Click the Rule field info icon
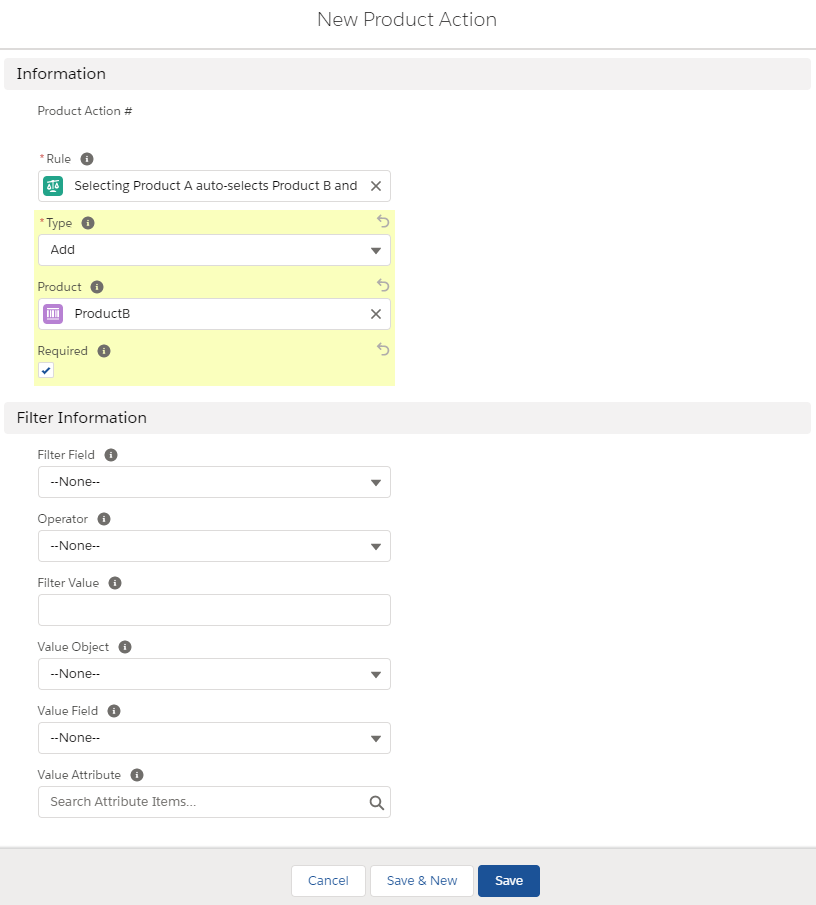Screen dimensions: 816x905 pyautogui.click(x=87, y=159)
